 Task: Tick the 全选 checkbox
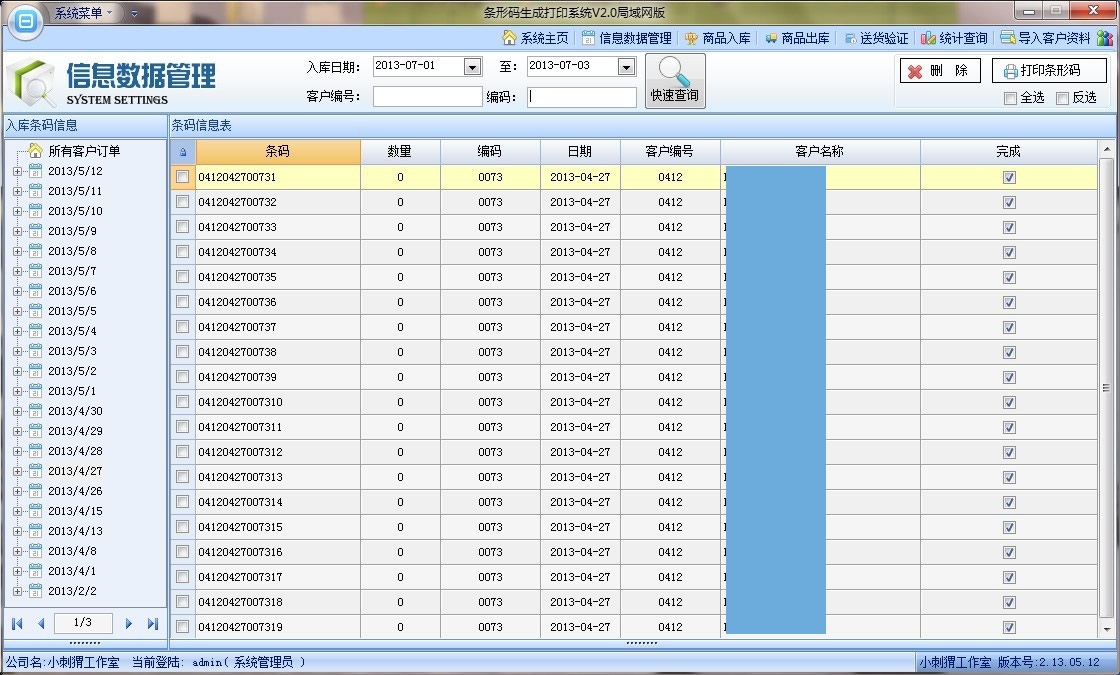pos(1010,98)
